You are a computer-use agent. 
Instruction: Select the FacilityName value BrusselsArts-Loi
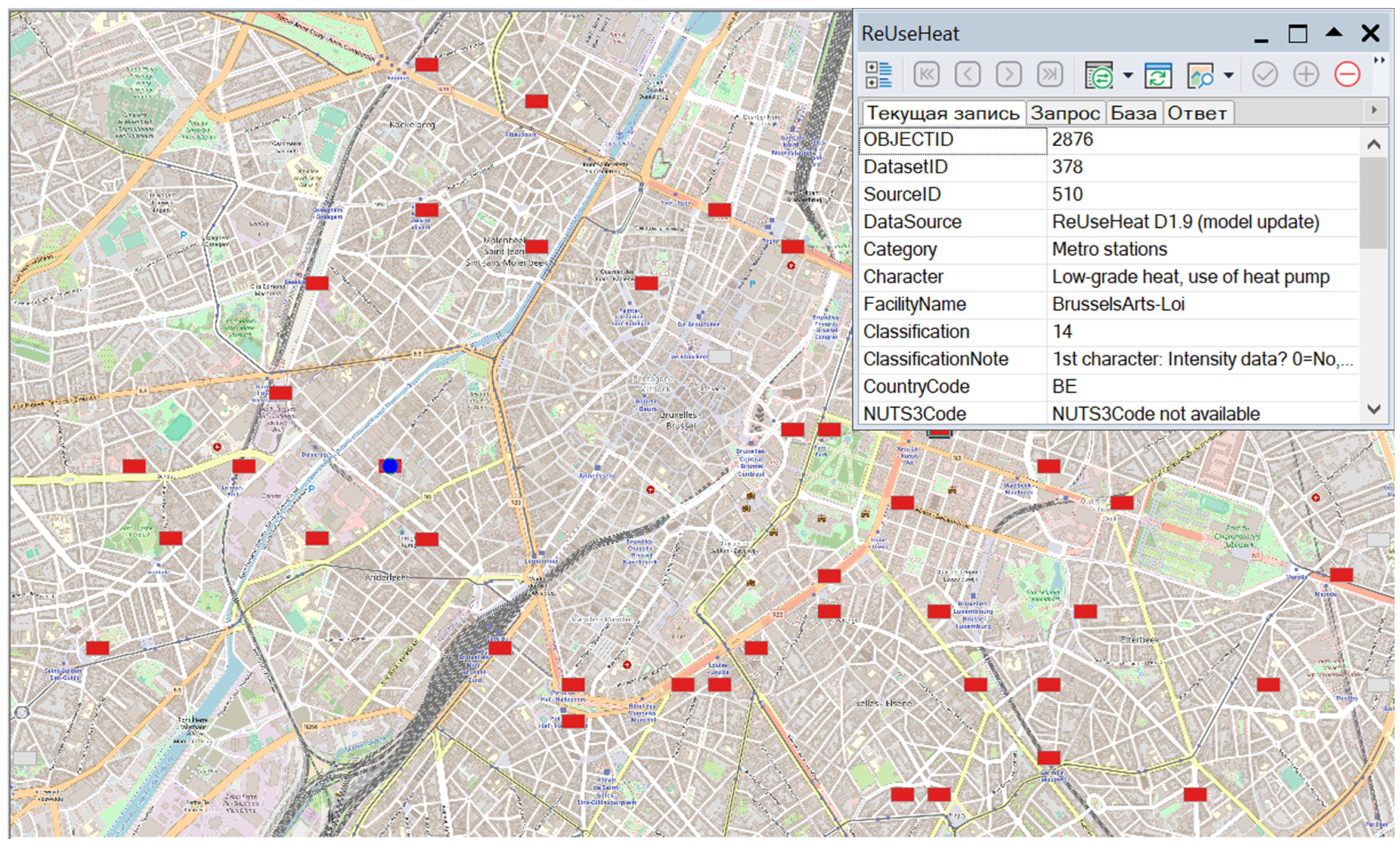[1118, 304]
